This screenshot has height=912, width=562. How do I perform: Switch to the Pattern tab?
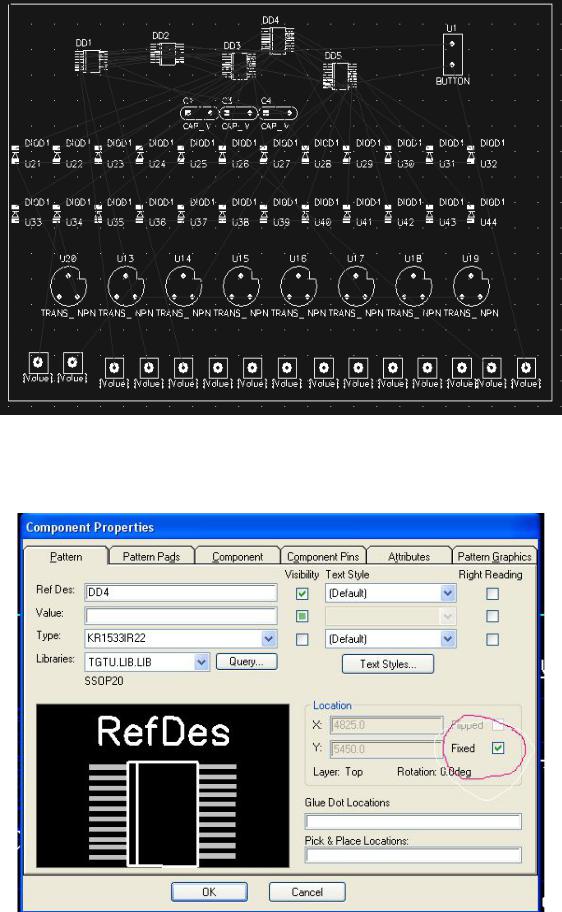66,557
